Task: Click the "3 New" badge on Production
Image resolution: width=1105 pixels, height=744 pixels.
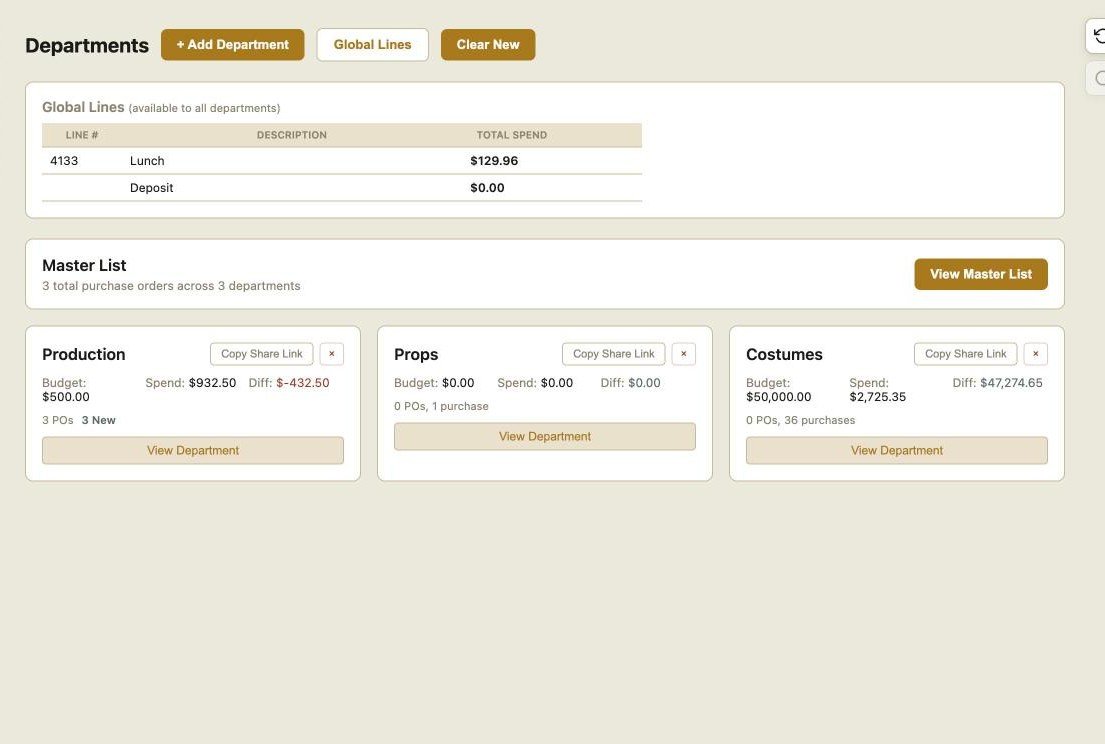Action: click(x=99, y=420)
